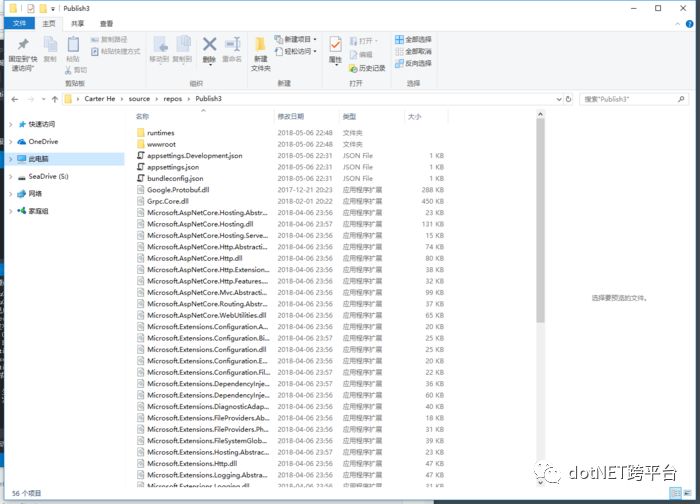
Task: Sort by the Date modified column header
Action: pos(306,117)
